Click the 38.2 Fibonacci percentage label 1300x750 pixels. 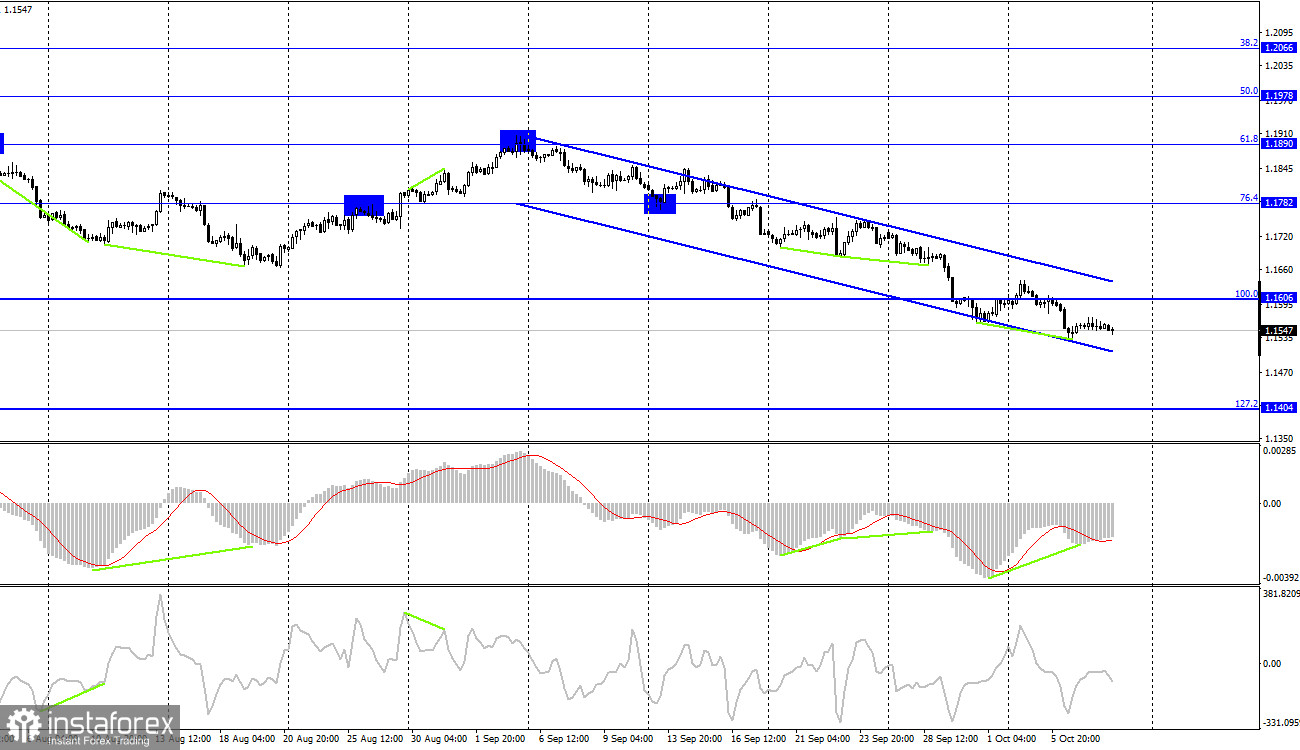pos(1248,43)
